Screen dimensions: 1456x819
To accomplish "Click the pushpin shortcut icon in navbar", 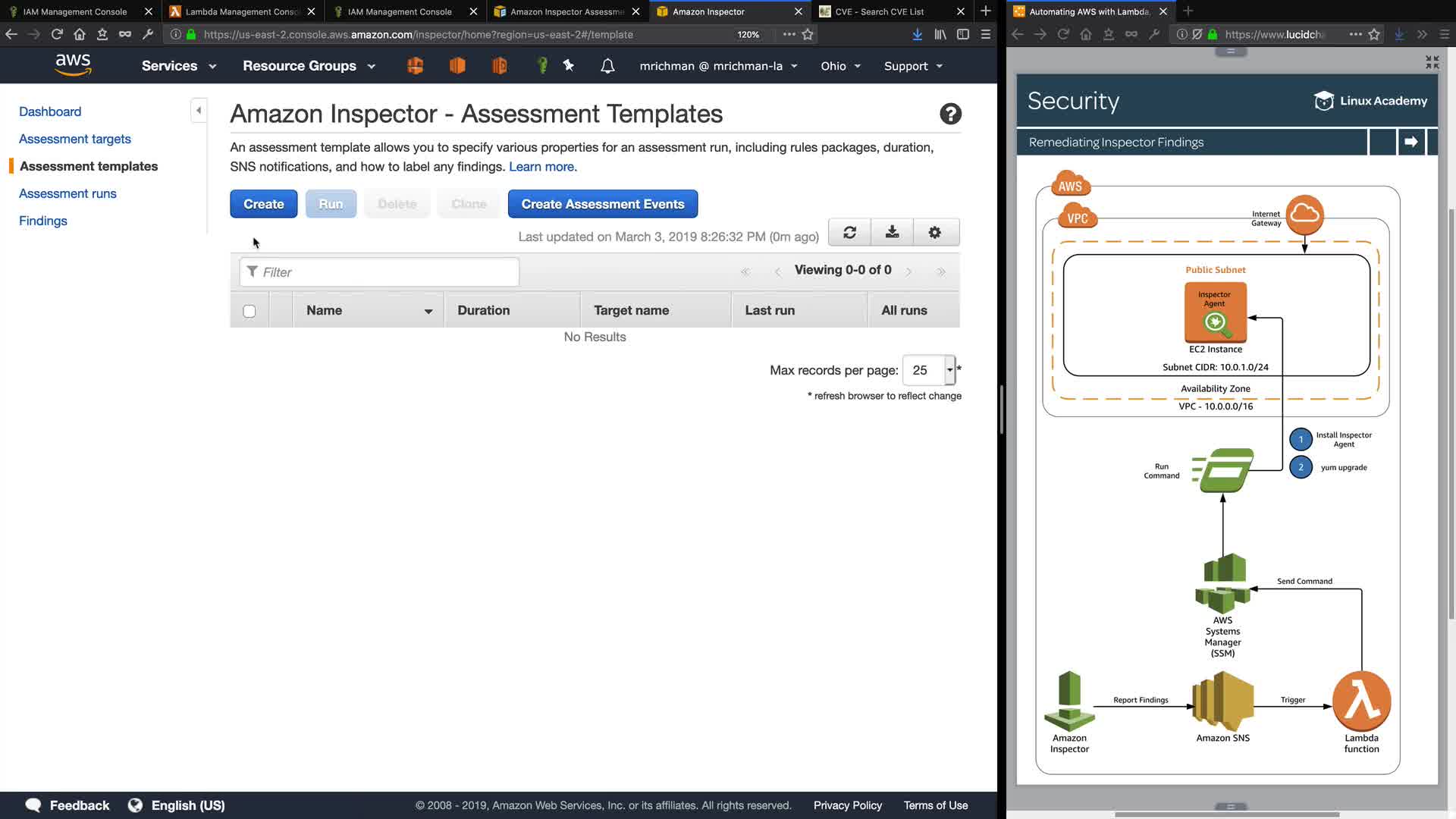I will 568,66.
